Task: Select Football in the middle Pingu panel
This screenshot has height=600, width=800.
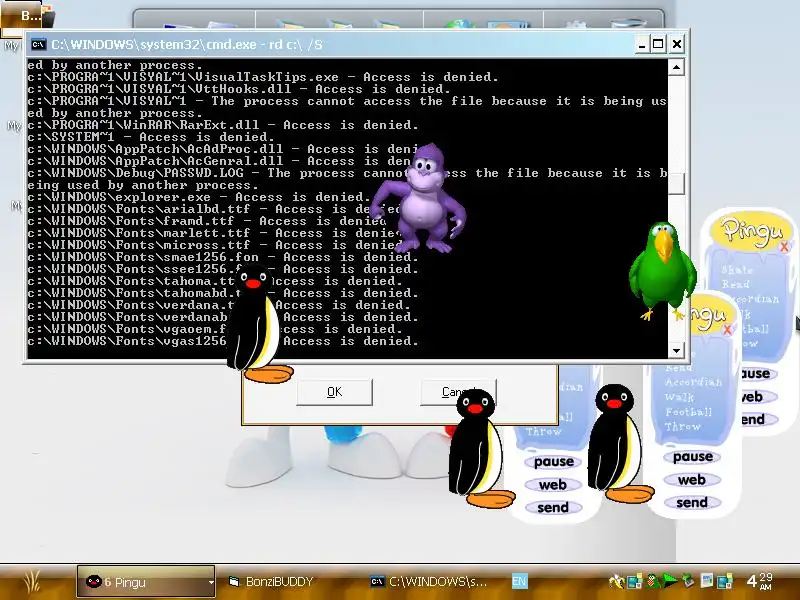Action: point(688,412)
